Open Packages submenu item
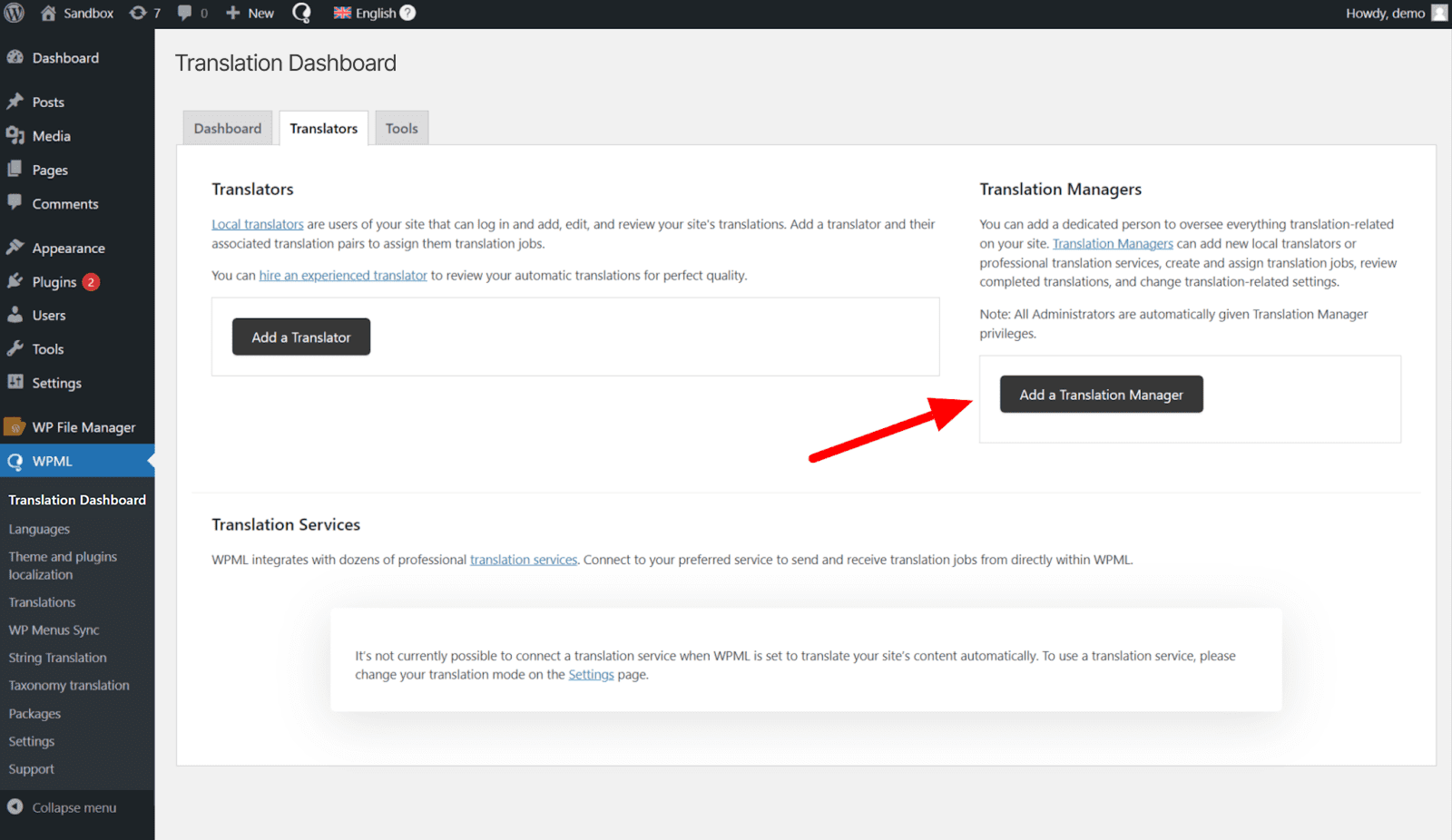Viewport: 1452px width, 840px height. pos(34,714)
